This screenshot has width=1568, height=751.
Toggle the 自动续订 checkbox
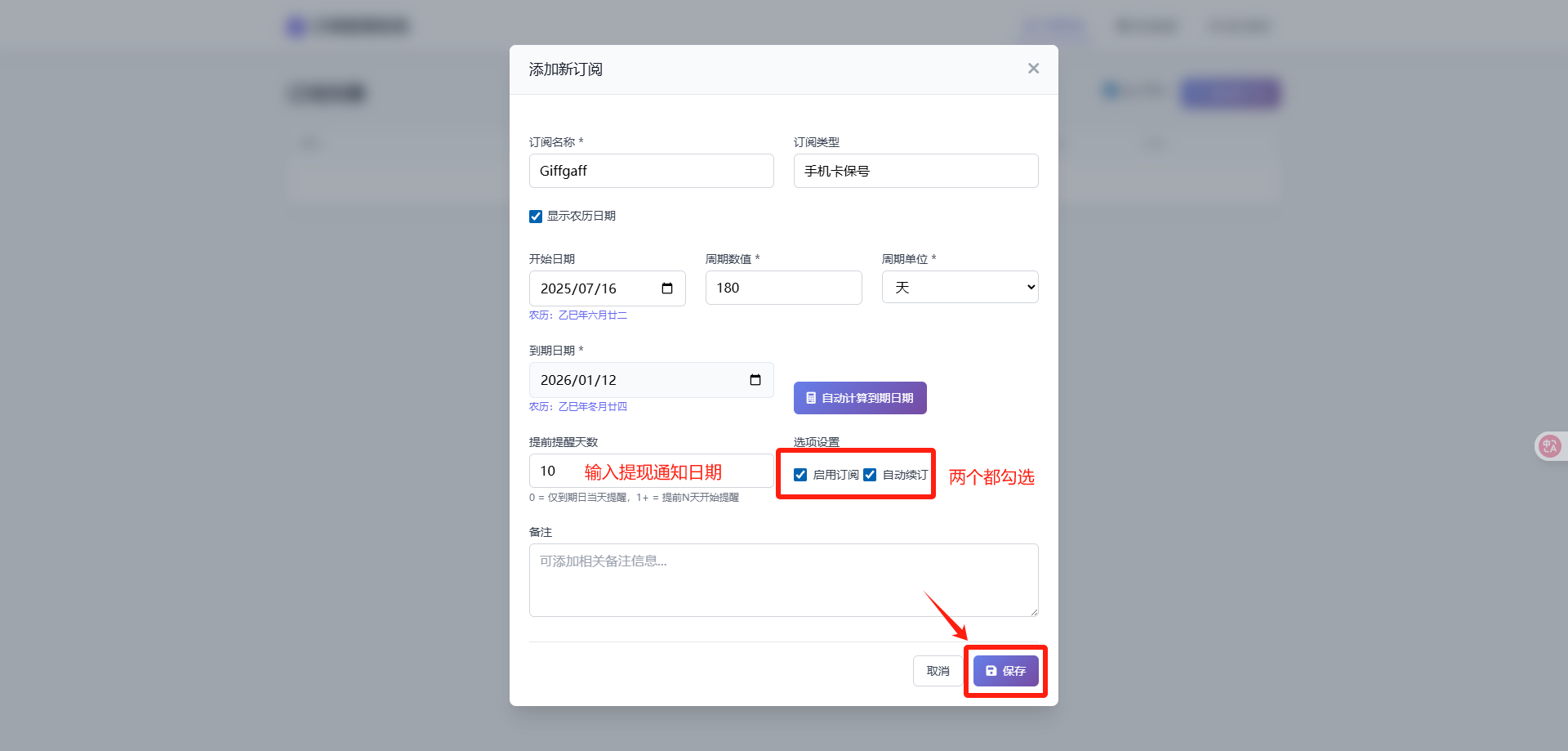pos(870,475)
